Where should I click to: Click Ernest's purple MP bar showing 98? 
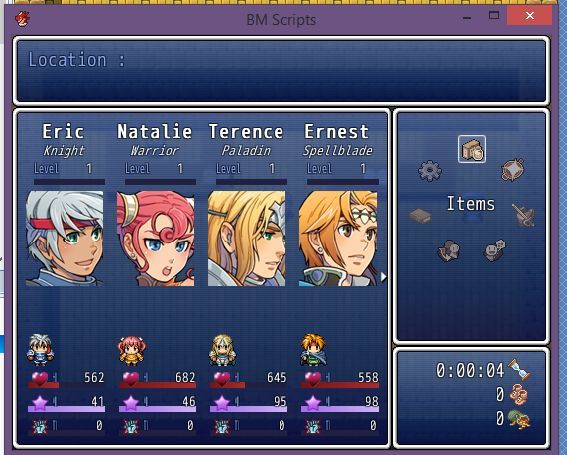click(340, 409)
